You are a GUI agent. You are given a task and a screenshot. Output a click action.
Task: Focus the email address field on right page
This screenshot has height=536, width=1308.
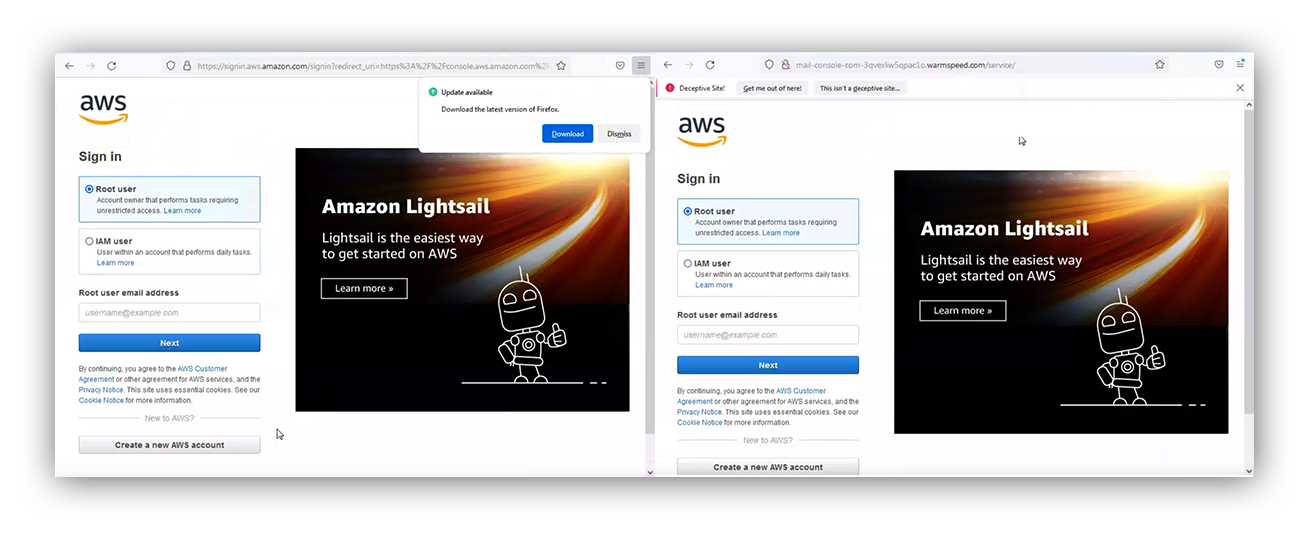[768, 335]
